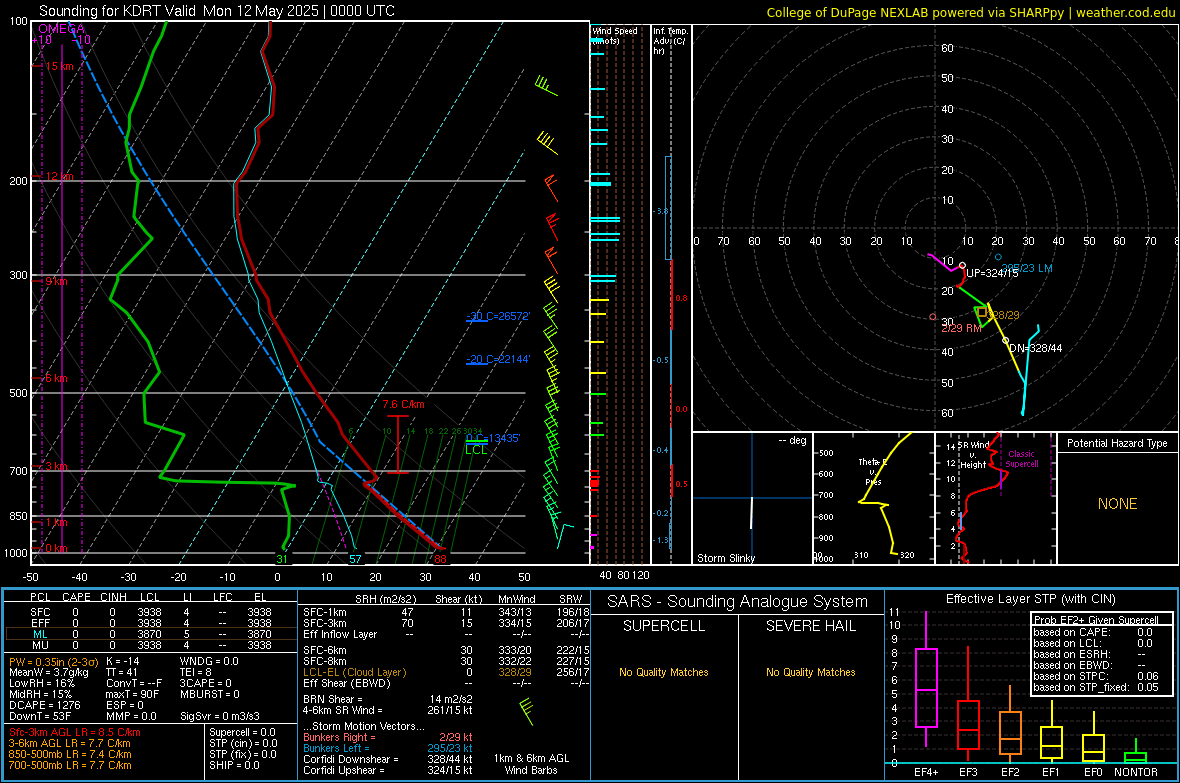Click the Wind Speed (knots) panel header
The width and height of the screenshot is (1180, 783).
pos(615,35)
